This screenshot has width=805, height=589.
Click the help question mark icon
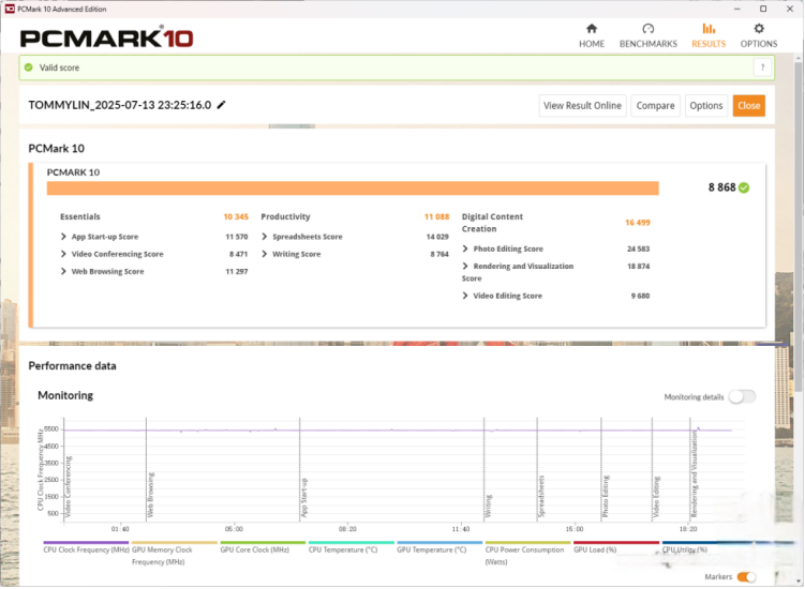762,67
